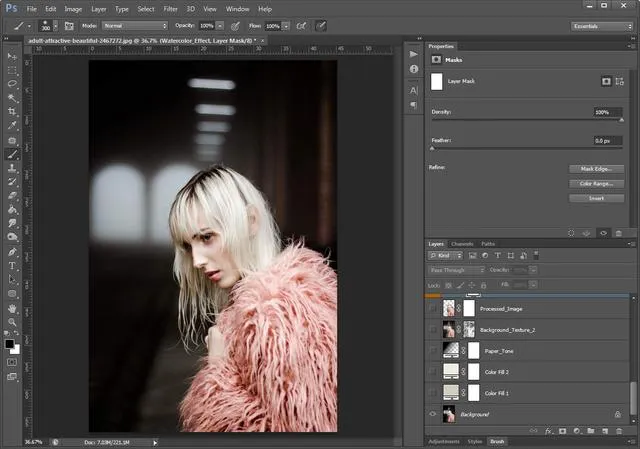Hide the Background layer eye icon
The width and height of the screenshot is (640, 449).
click(433, 414)
